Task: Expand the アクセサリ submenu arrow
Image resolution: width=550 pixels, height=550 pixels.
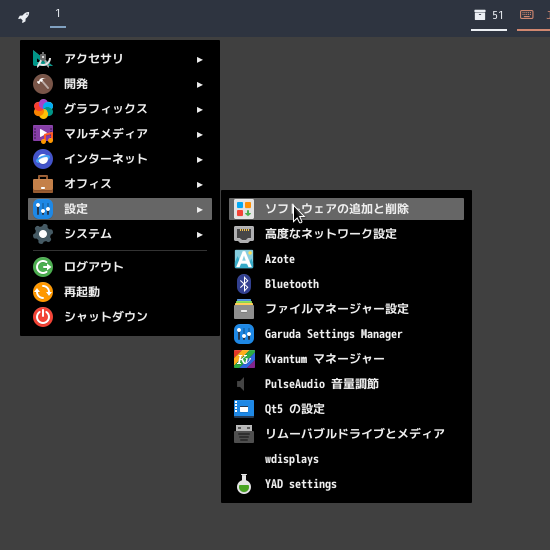Action: coord(200,60)
